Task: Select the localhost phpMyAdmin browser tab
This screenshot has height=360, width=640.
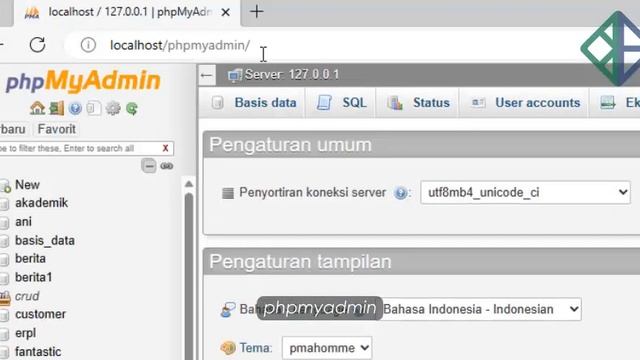Action: tap(127, 12)
